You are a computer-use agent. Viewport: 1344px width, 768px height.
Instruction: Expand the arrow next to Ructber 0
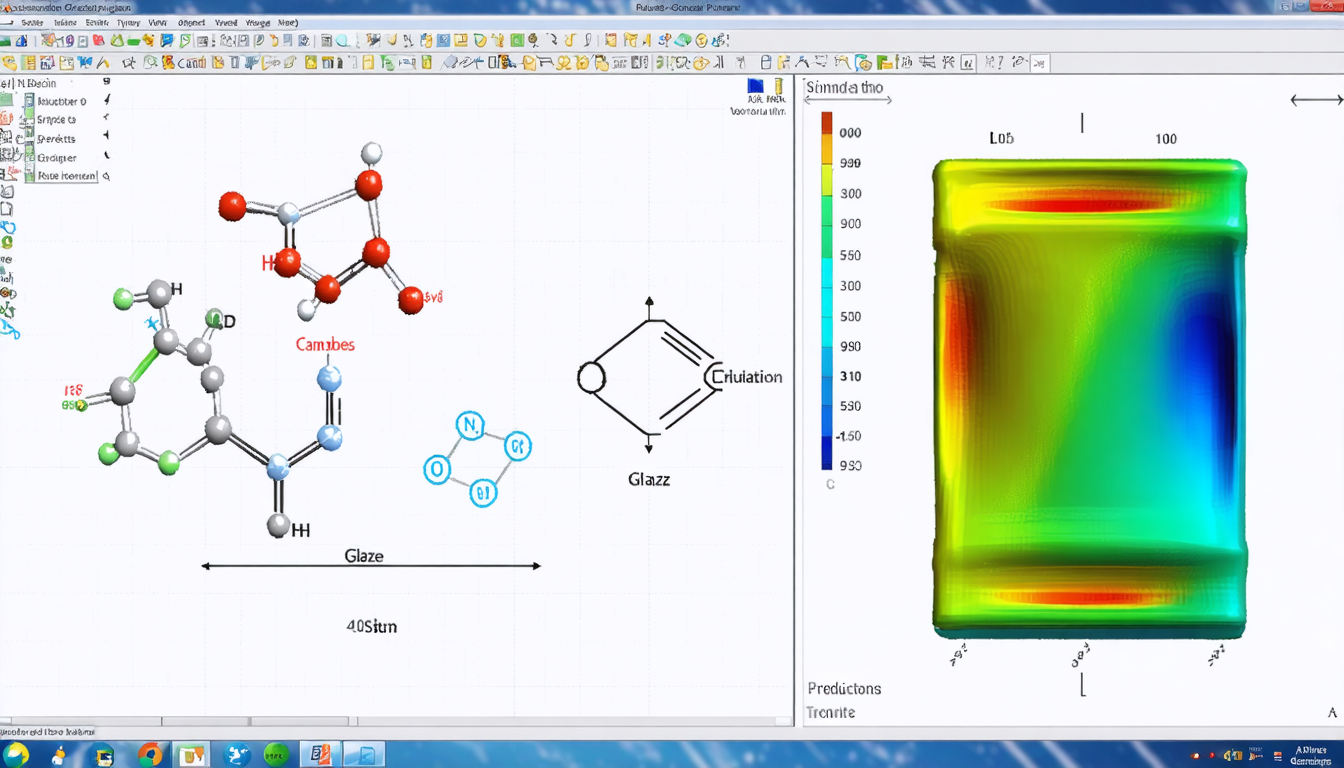click(x=106, y=101)
